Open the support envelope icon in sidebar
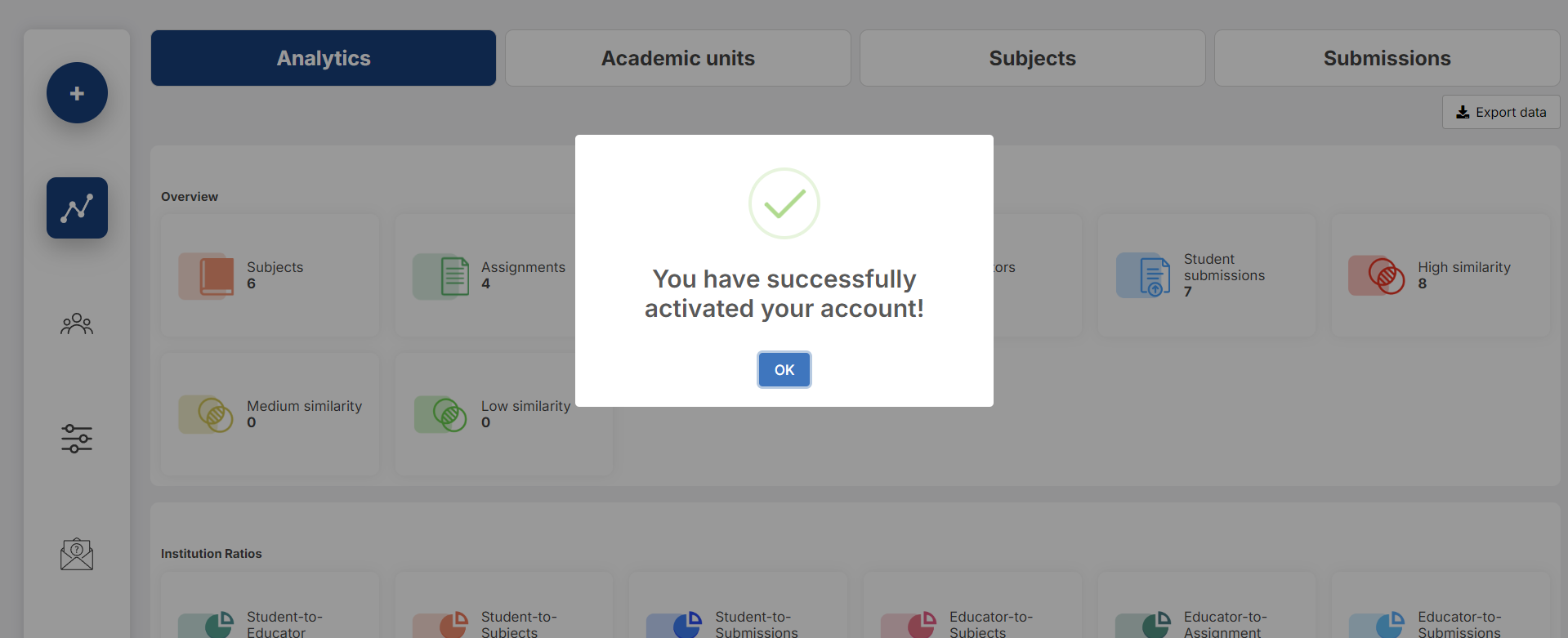The image size is (1568, 638). click(x=77, y=554)
